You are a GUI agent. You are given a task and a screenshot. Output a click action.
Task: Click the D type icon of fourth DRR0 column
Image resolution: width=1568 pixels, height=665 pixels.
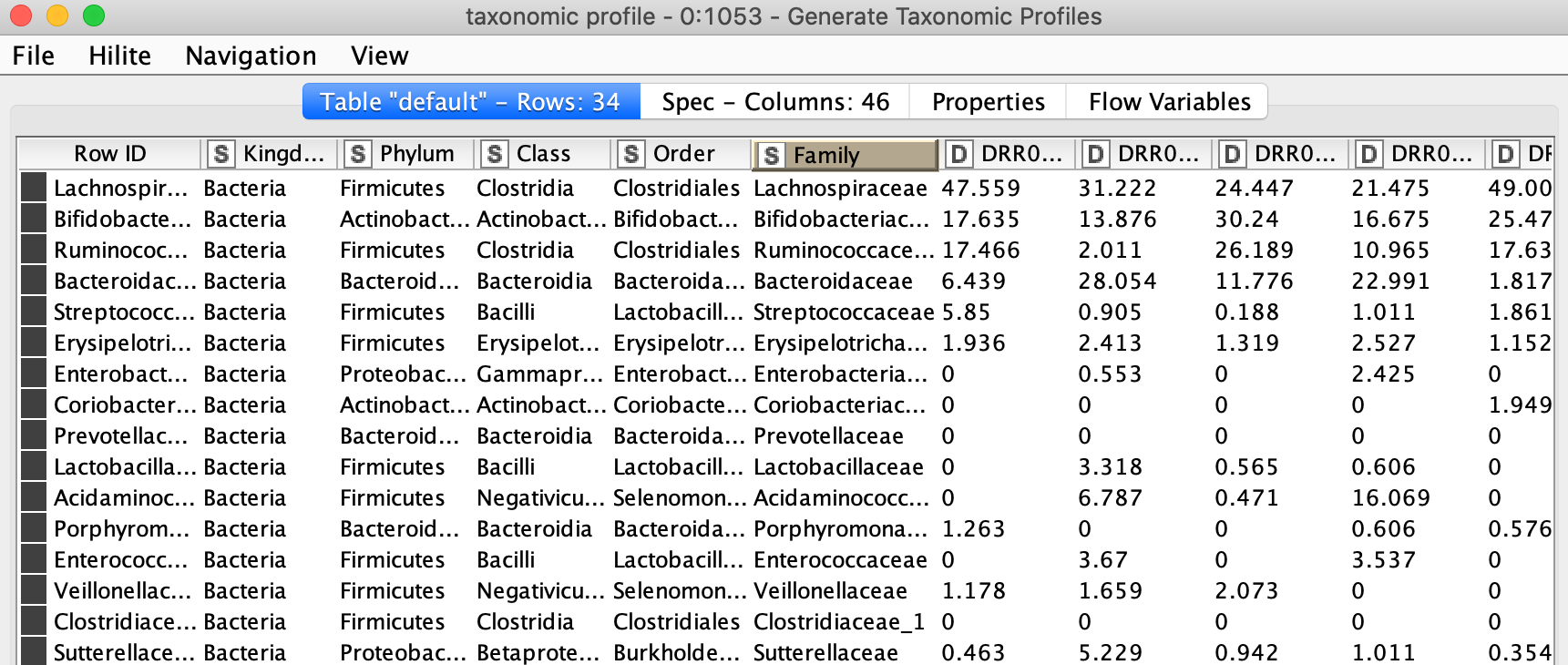point(1369,154)
